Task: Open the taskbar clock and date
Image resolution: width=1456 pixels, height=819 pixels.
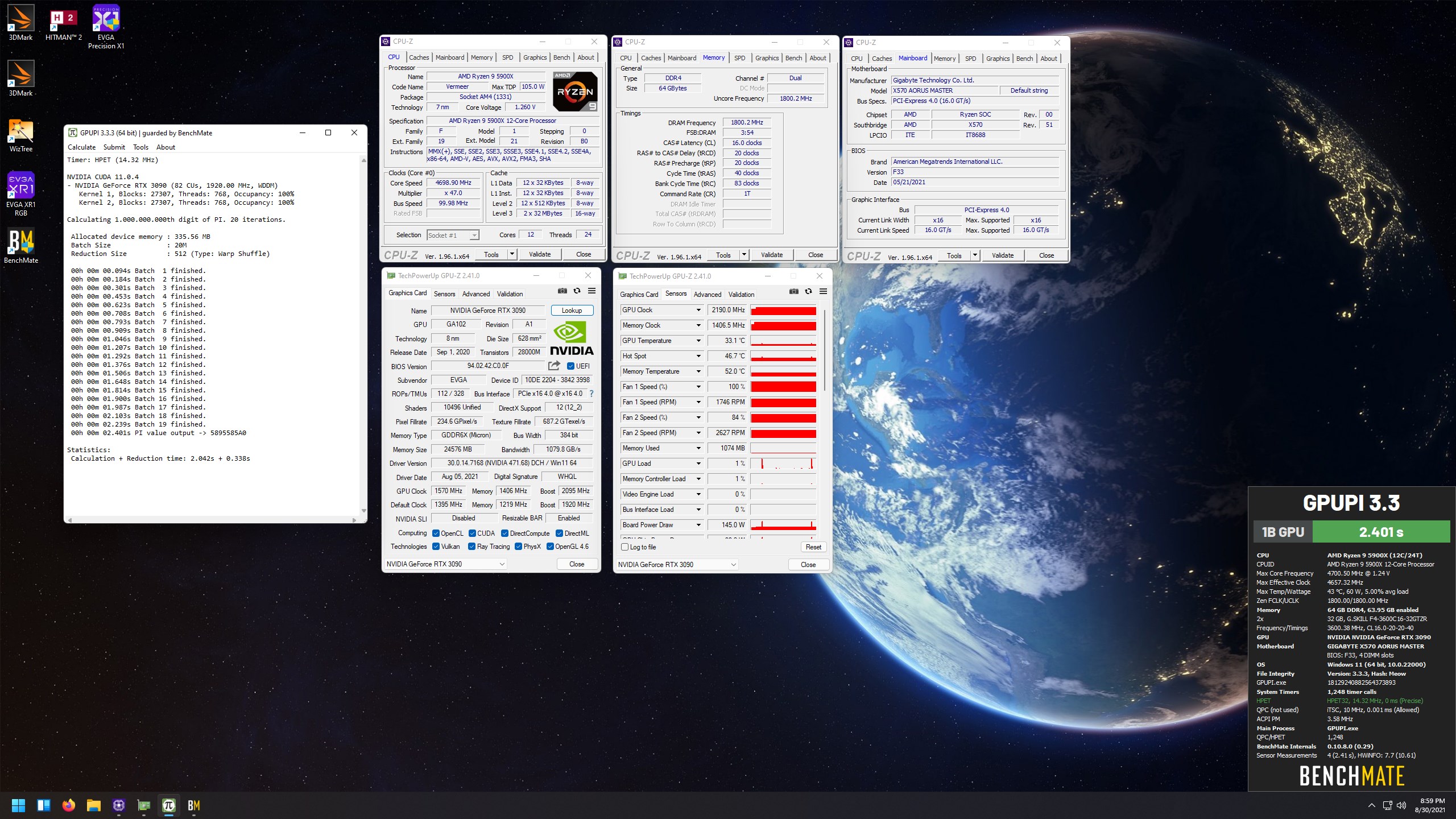Action: 1431,805
